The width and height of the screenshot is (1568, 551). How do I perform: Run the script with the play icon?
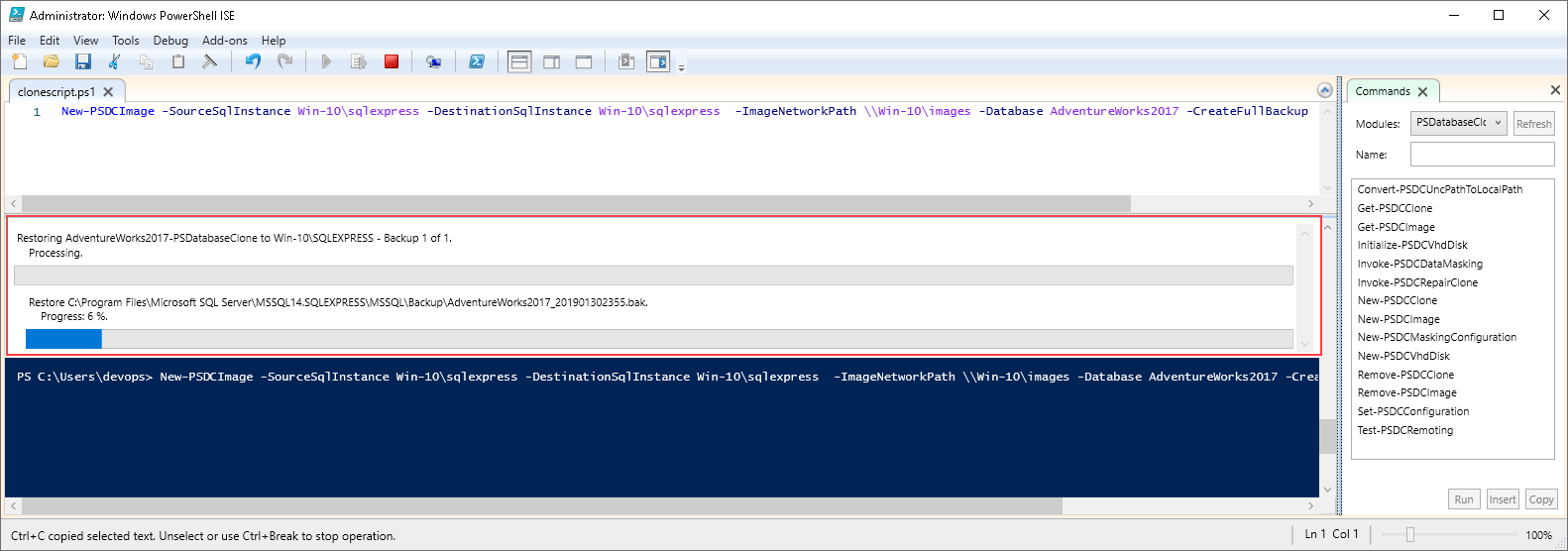point(326,61)
